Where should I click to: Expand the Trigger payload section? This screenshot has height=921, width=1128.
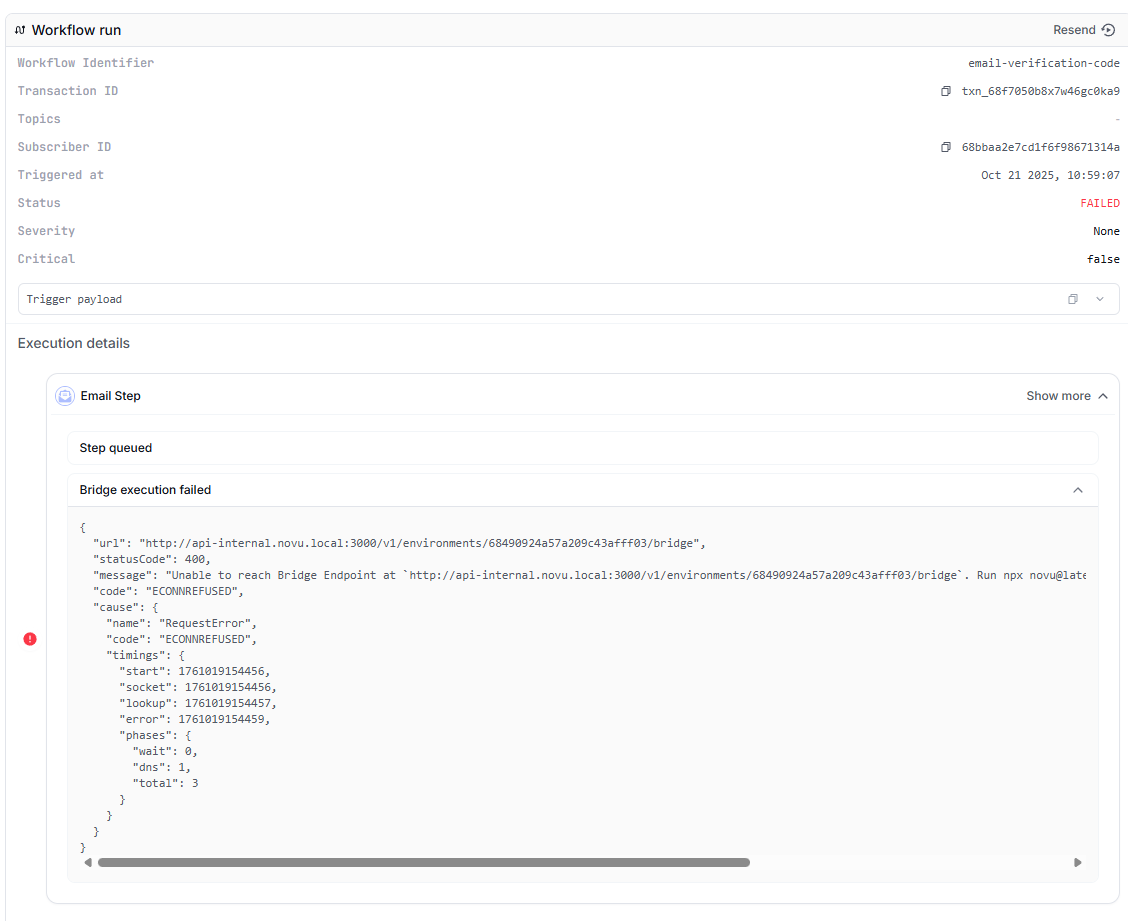[x=1100, y=299]
